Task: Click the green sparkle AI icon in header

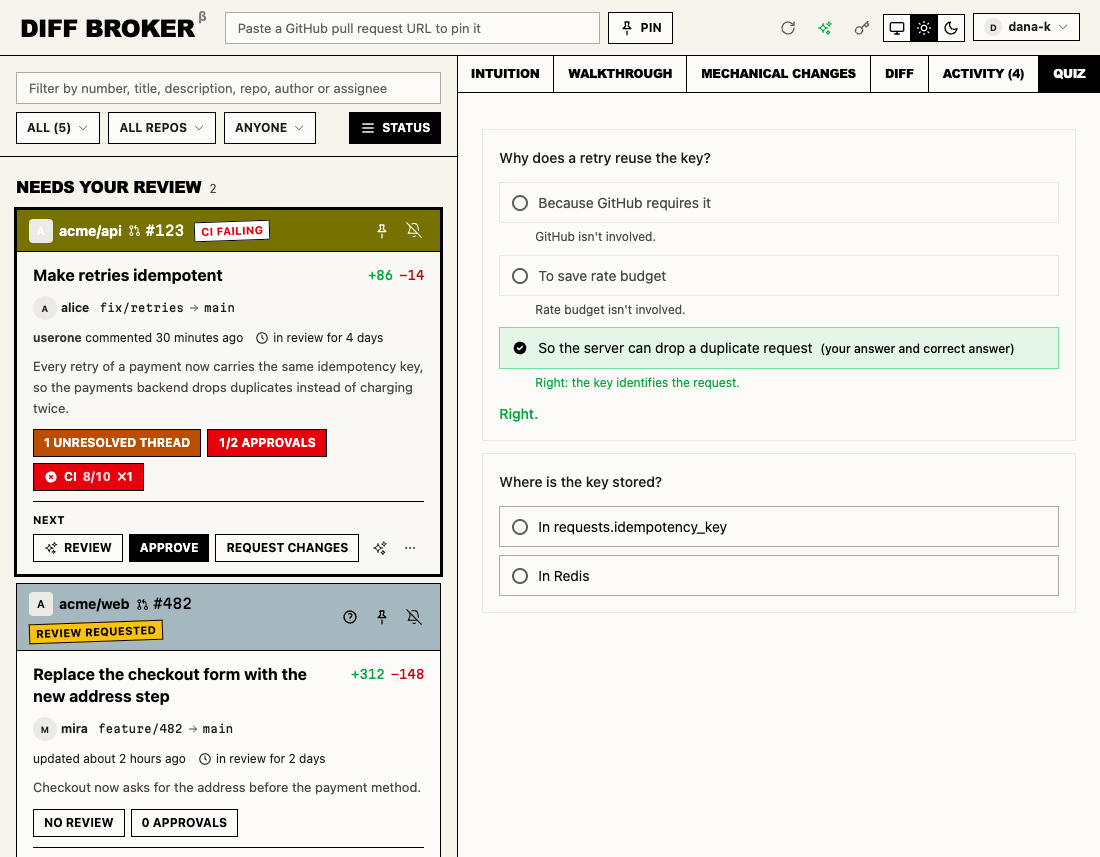Action: coord(825,28)
